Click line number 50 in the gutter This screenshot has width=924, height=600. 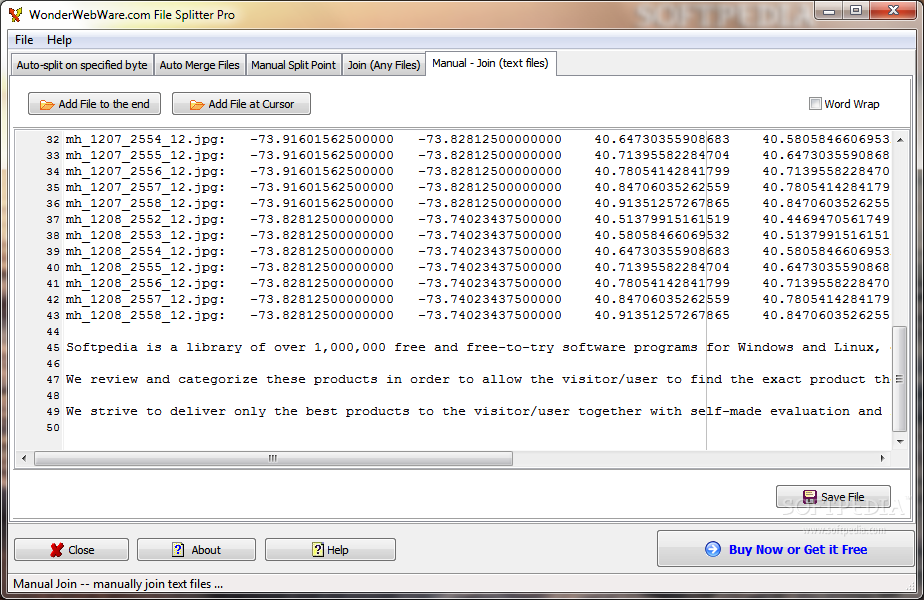pos(53,428)
